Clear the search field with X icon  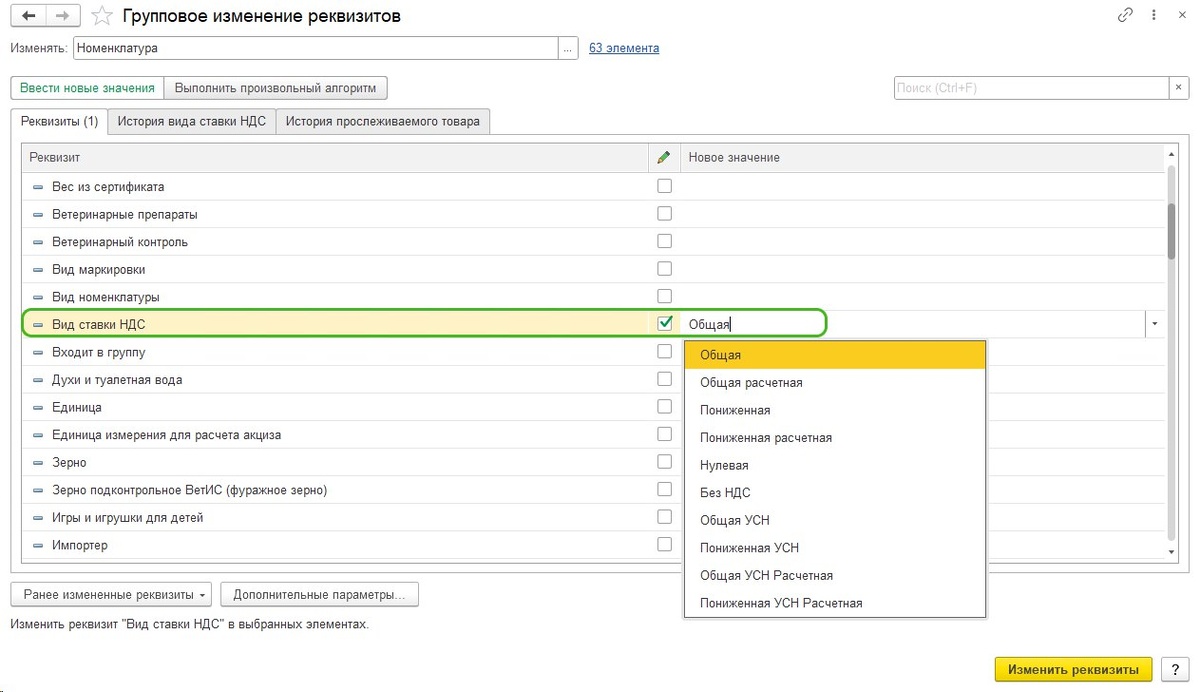click(1179, 88)
